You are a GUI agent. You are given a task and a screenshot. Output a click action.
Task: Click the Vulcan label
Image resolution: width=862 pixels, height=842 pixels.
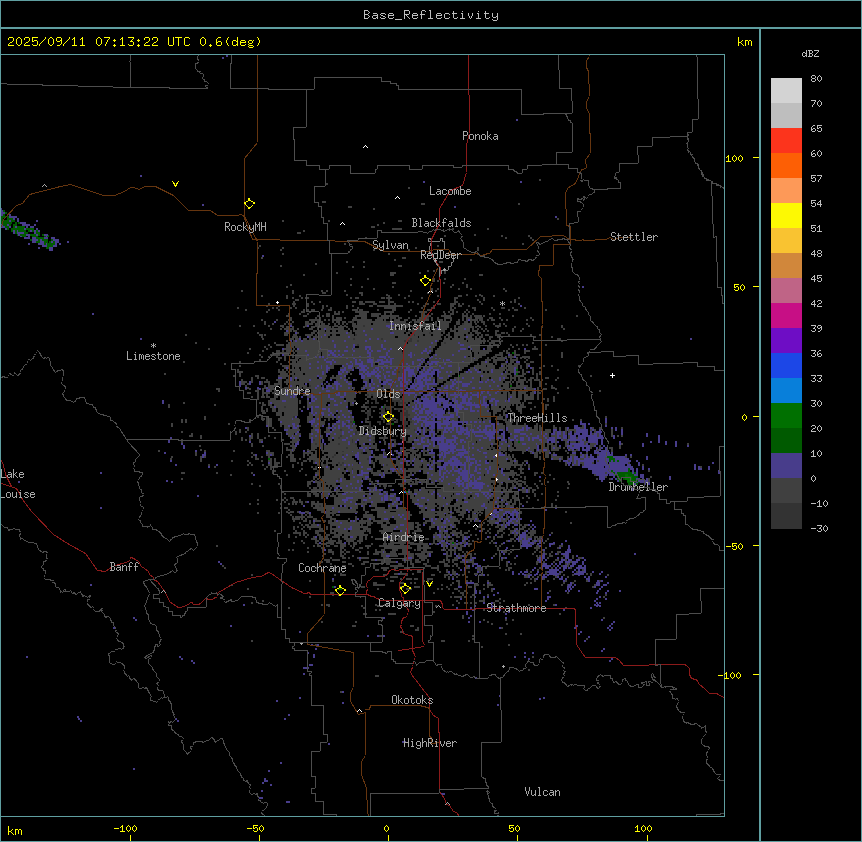543,792
